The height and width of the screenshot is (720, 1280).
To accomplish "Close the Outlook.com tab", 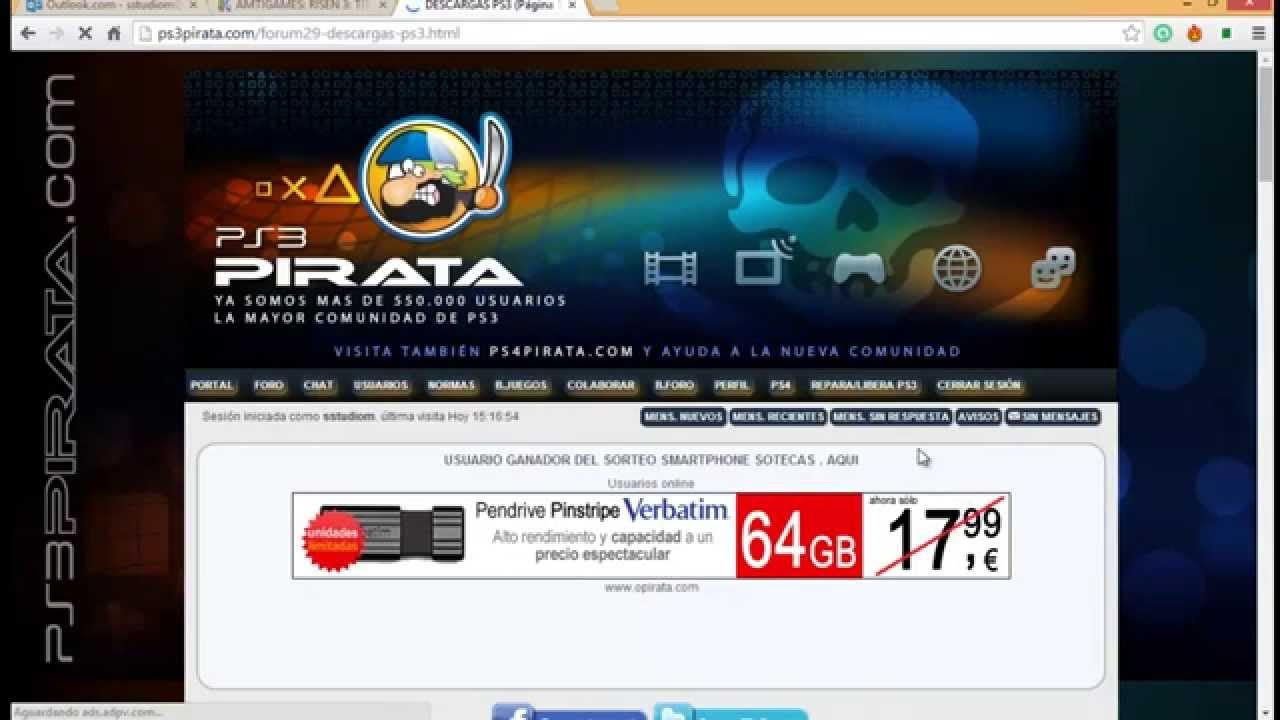I will (193, 6).
